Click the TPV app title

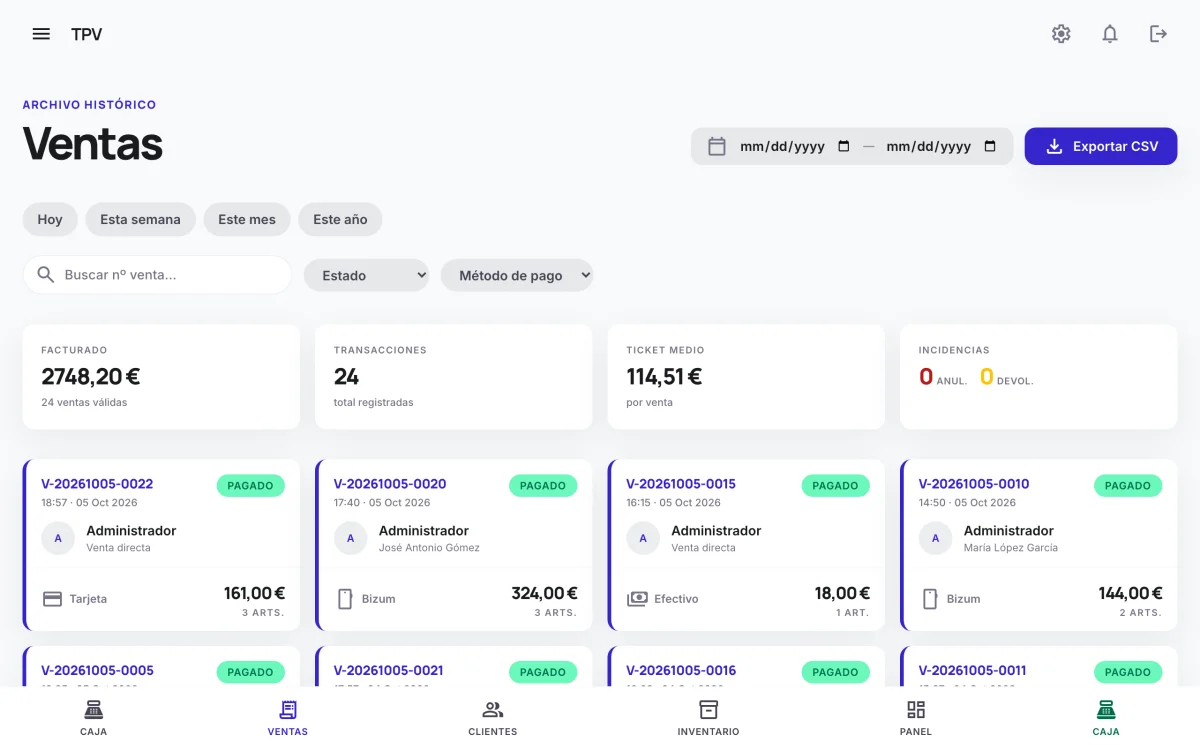click(x=87, y=34)
